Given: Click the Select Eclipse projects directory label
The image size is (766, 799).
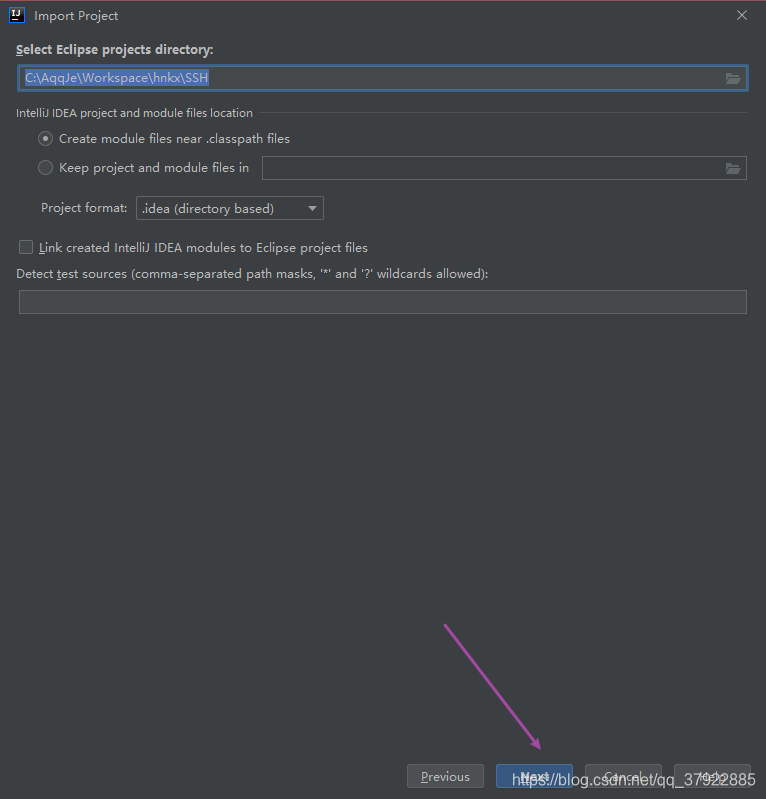Looking at the screenshot, I should [x=115, y=49].
